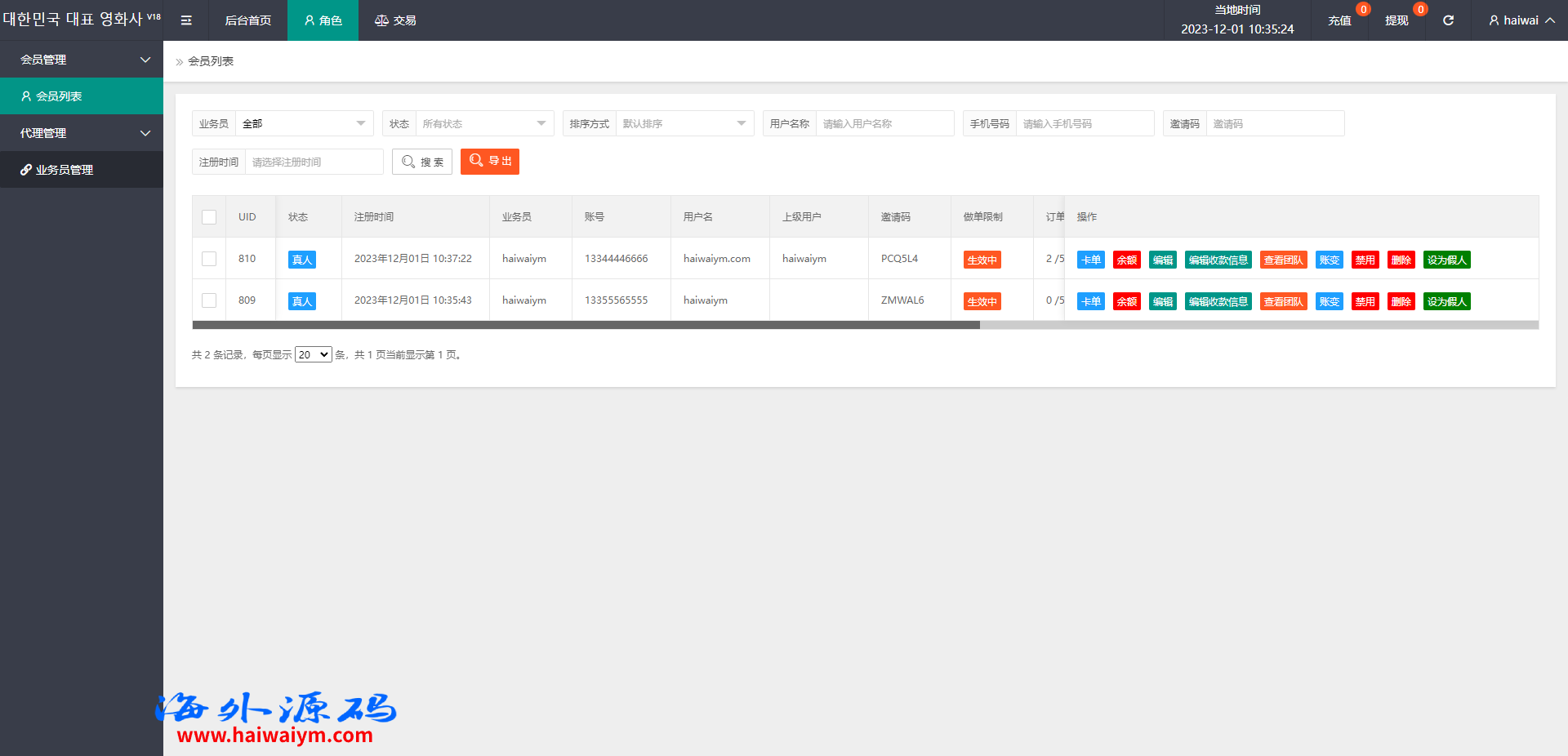Open 业务员管理 link in sidebar
Viewport: 1568px width, 756px height.
click(x=64, y=170)
